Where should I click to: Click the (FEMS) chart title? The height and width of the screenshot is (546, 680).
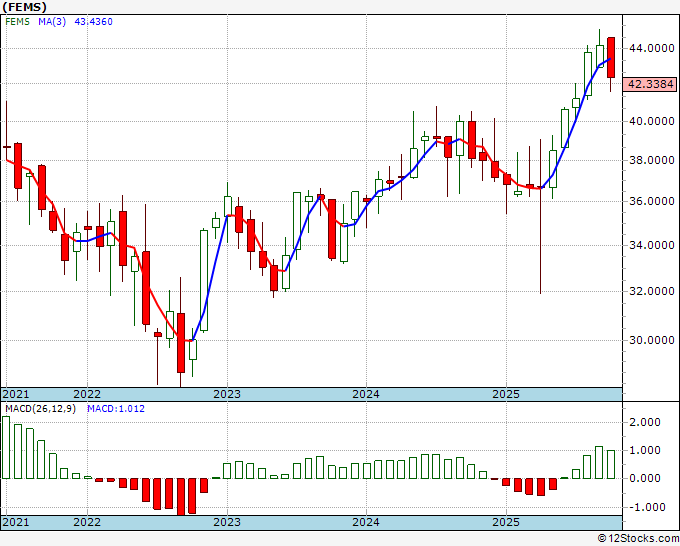point(24,7)
